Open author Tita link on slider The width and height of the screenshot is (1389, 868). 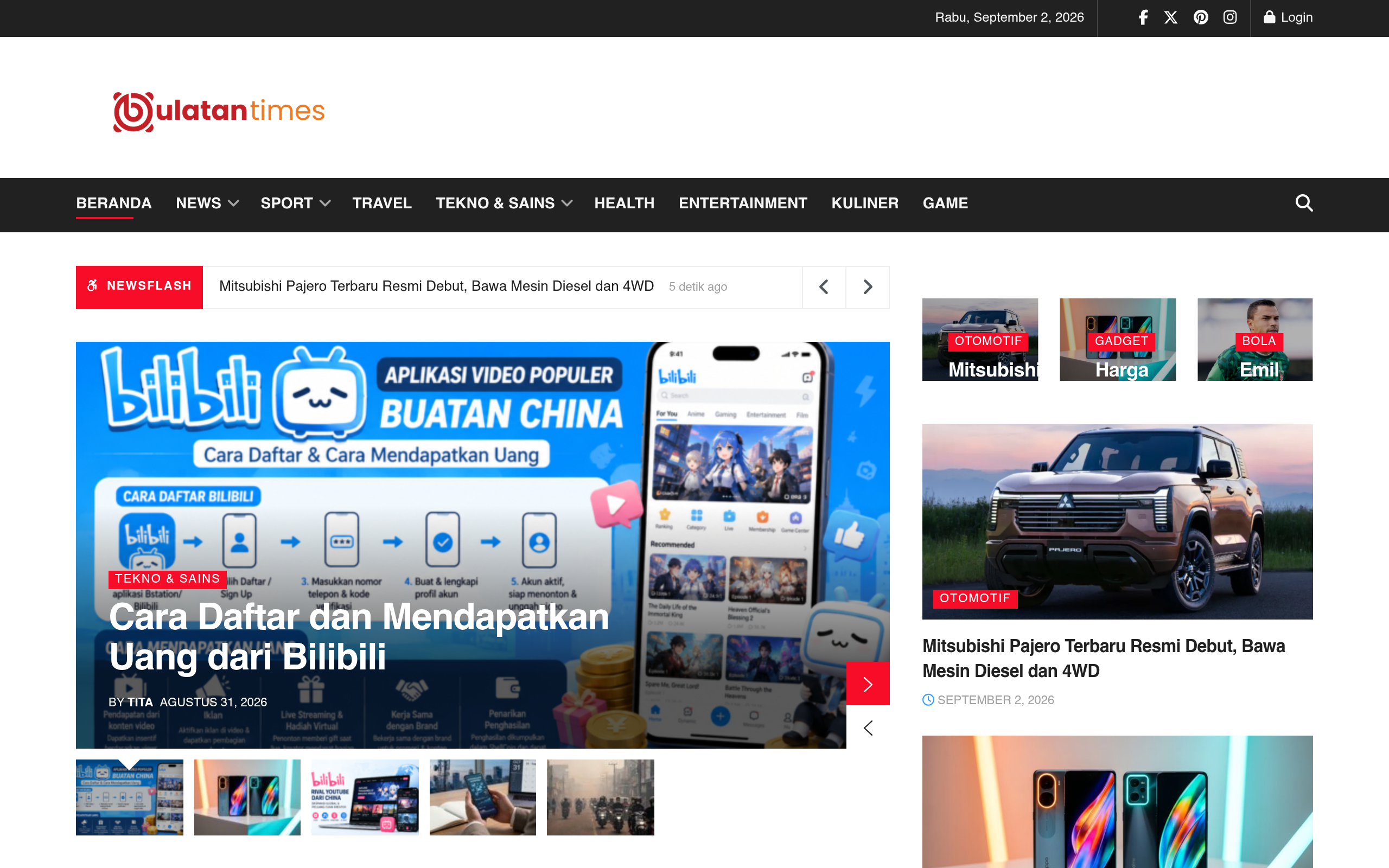[x=140, y=702]
